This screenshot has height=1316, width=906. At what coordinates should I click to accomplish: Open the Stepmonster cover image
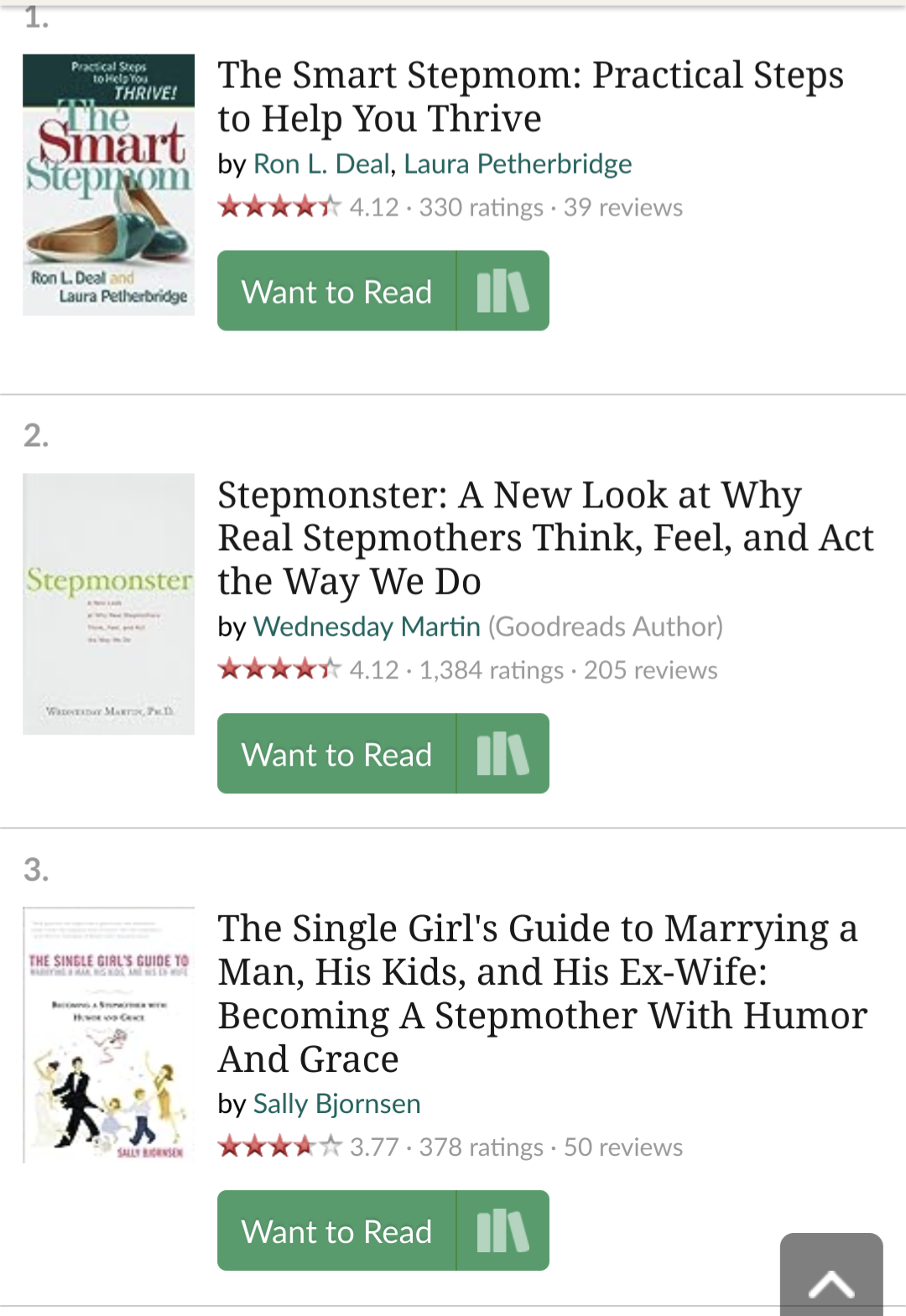pos(108,604)
